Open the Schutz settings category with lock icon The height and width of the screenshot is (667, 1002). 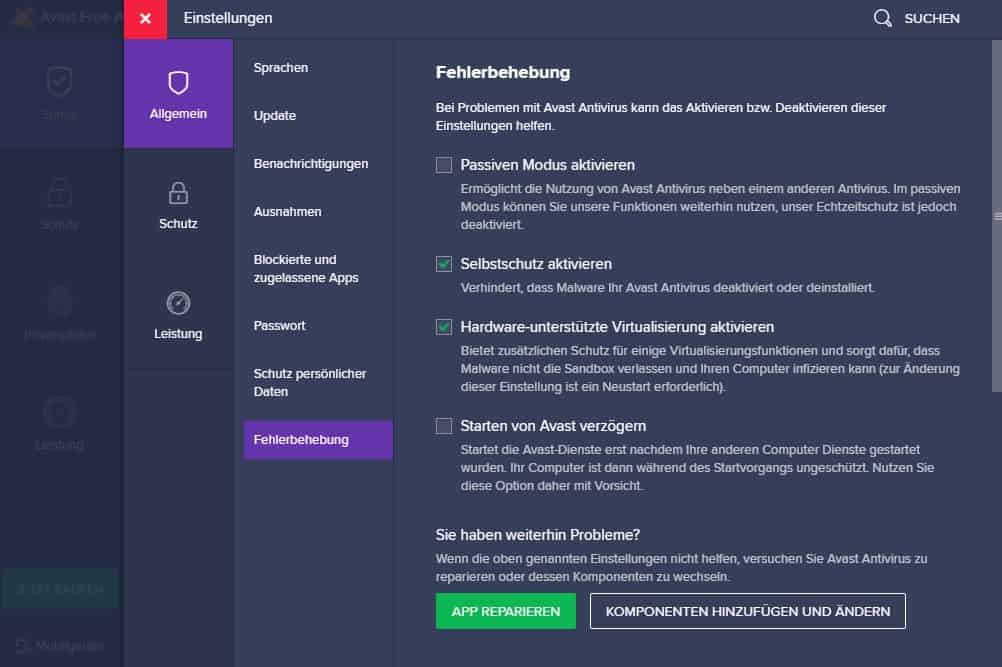(178, 204)
